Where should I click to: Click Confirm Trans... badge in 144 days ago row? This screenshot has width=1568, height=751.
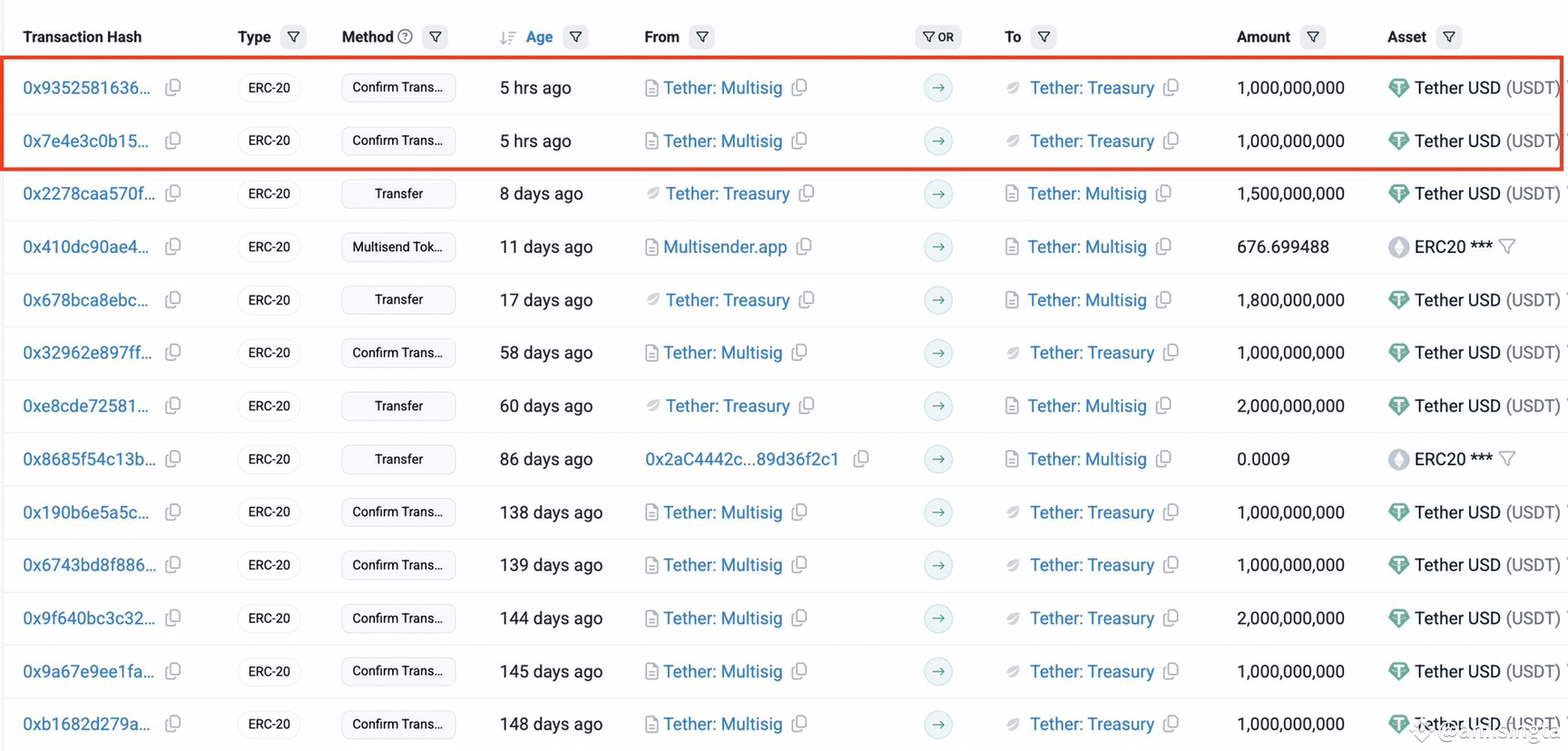click(398, 618)
